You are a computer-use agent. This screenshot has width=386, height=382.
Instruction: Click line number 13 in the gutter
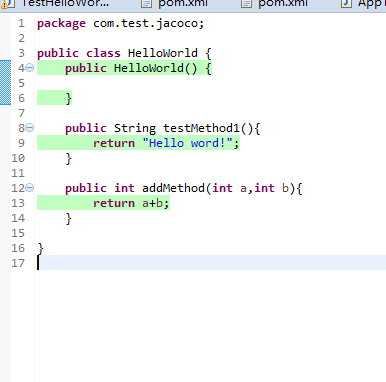click(x=18, y=203)
